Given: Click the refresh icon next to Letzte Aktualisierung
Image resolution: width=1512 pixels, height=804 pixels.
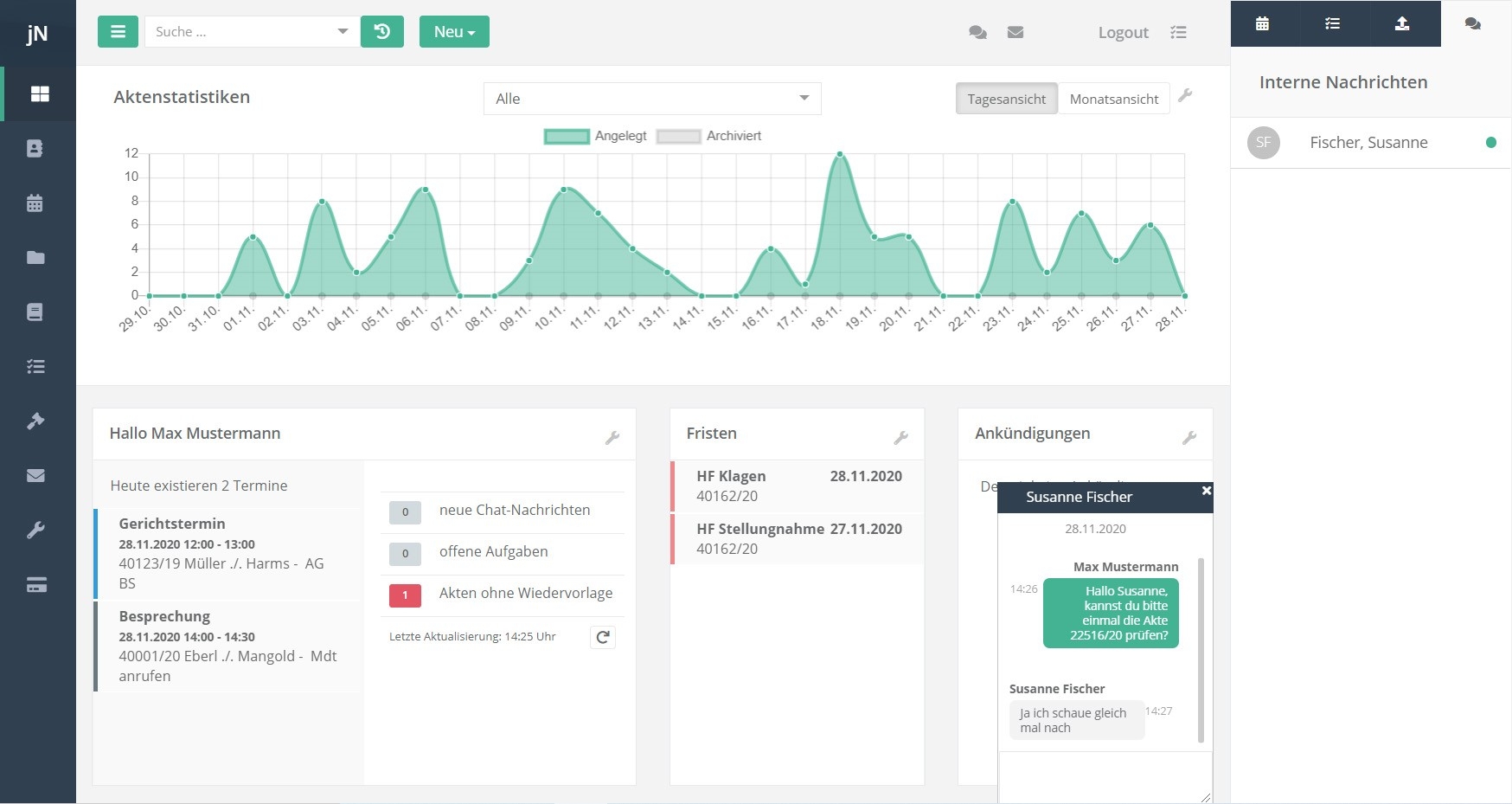Looking at the screenshot, I should point(603,637).
